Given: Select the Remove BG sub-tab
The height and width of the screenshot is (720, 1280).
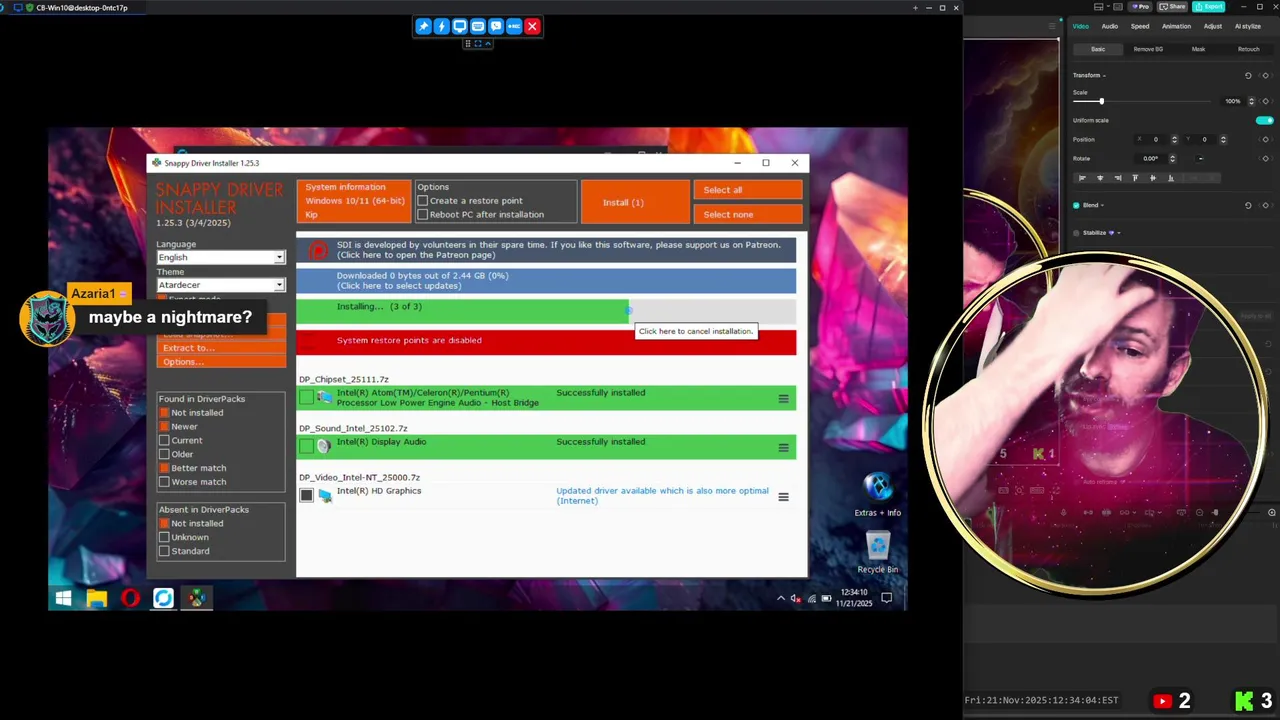Looking at the screenshot, I should tap(1148, 49).
